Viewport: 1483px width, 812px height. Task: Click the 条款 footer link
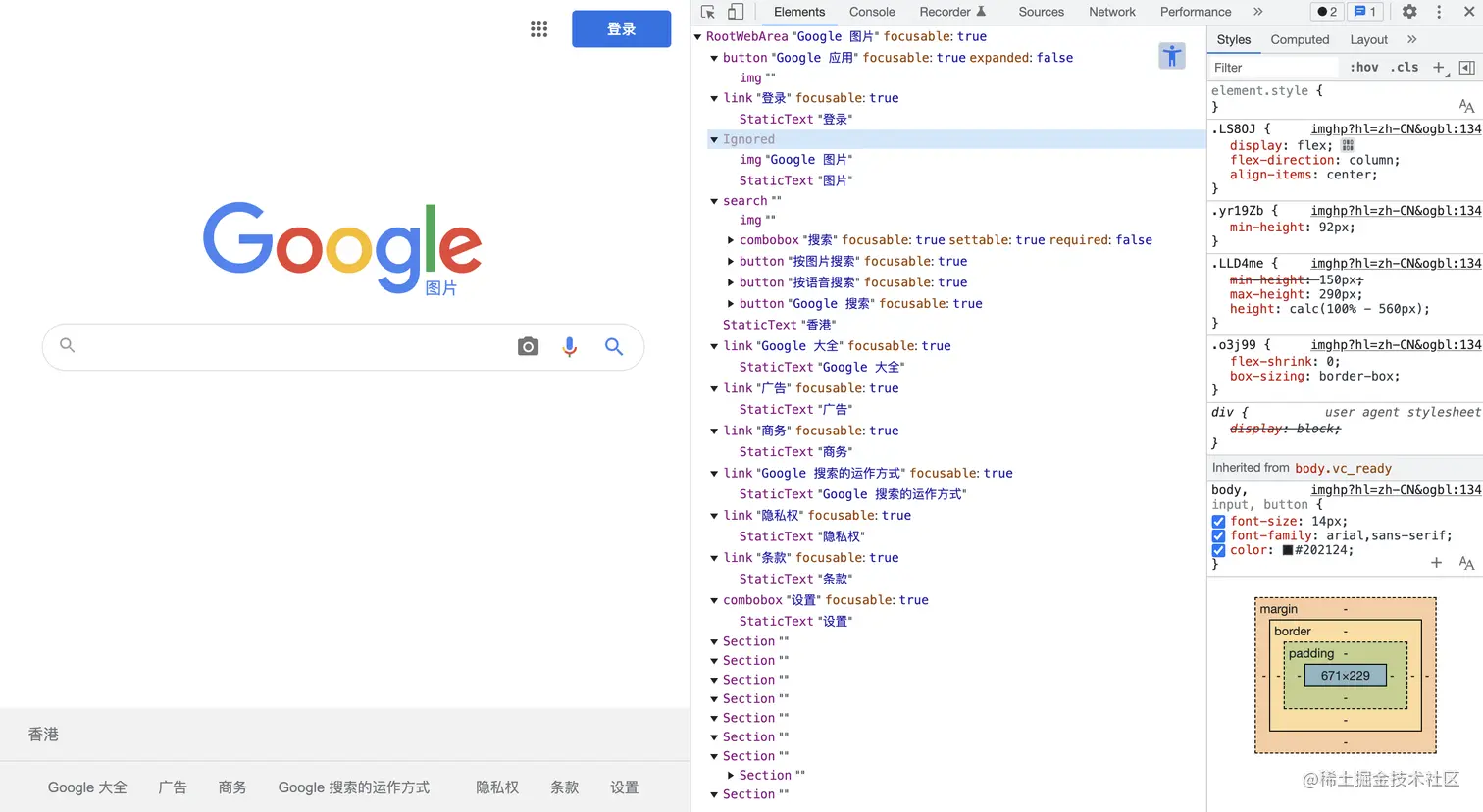click(x=564, y=787)
